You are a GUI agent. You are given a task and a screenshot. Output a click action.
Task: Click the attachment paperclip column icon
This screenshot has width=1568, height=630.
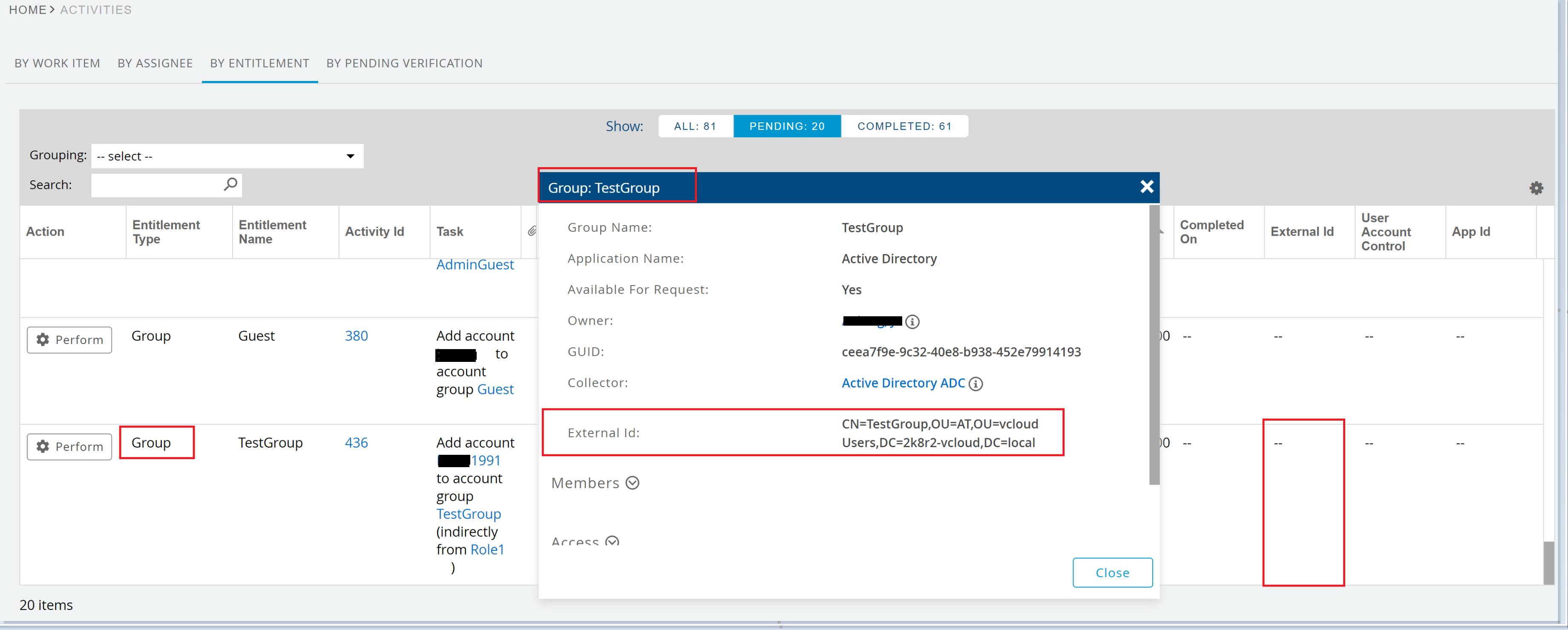point(531,231)
